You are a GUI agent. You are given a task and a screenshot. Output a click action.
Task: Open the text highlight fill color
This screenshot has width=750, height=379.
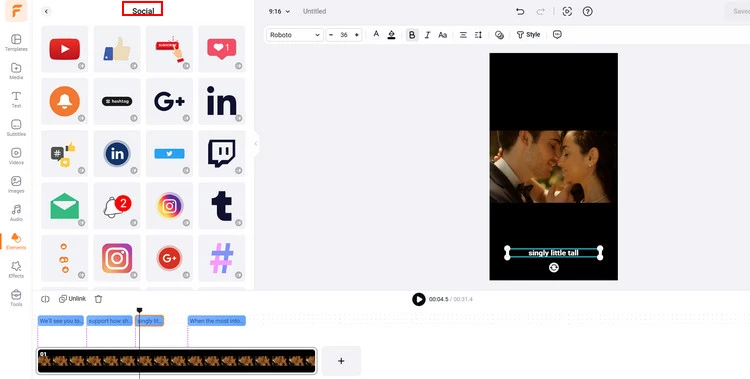click(391, 34)
